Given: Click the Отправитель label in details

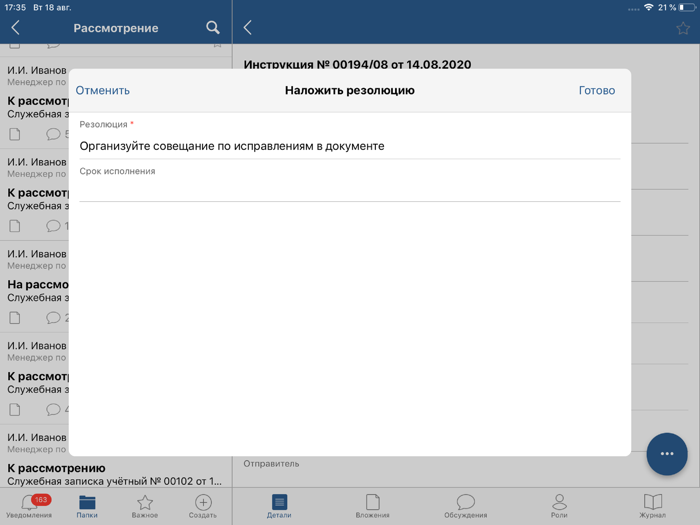Looking at the screenshot, I should pos(271,464).
